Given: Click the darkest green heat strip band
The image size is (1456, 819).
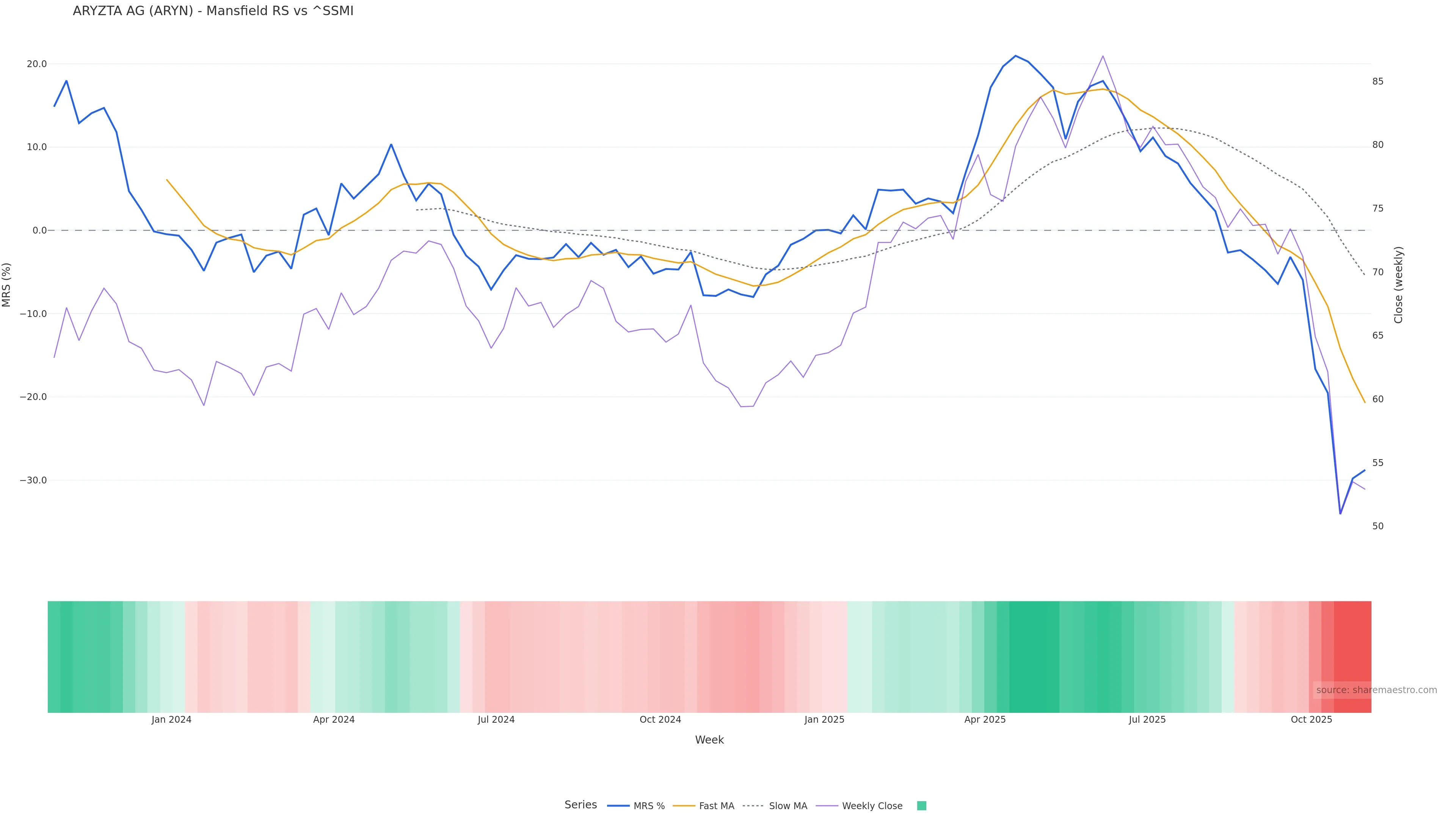Looking at the screenshot, I should (1034, 656).
